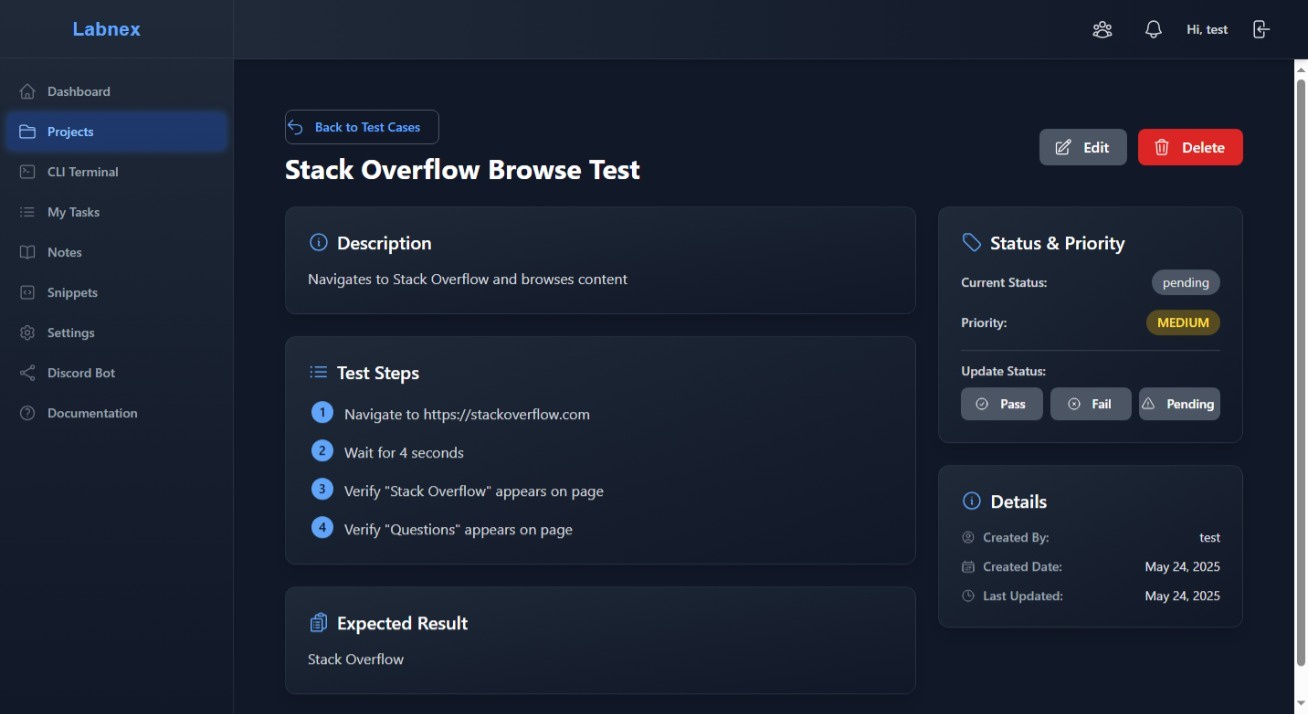1308x714 pixels.
Task: Click the Notes book icon
Action: coord(28,252)
